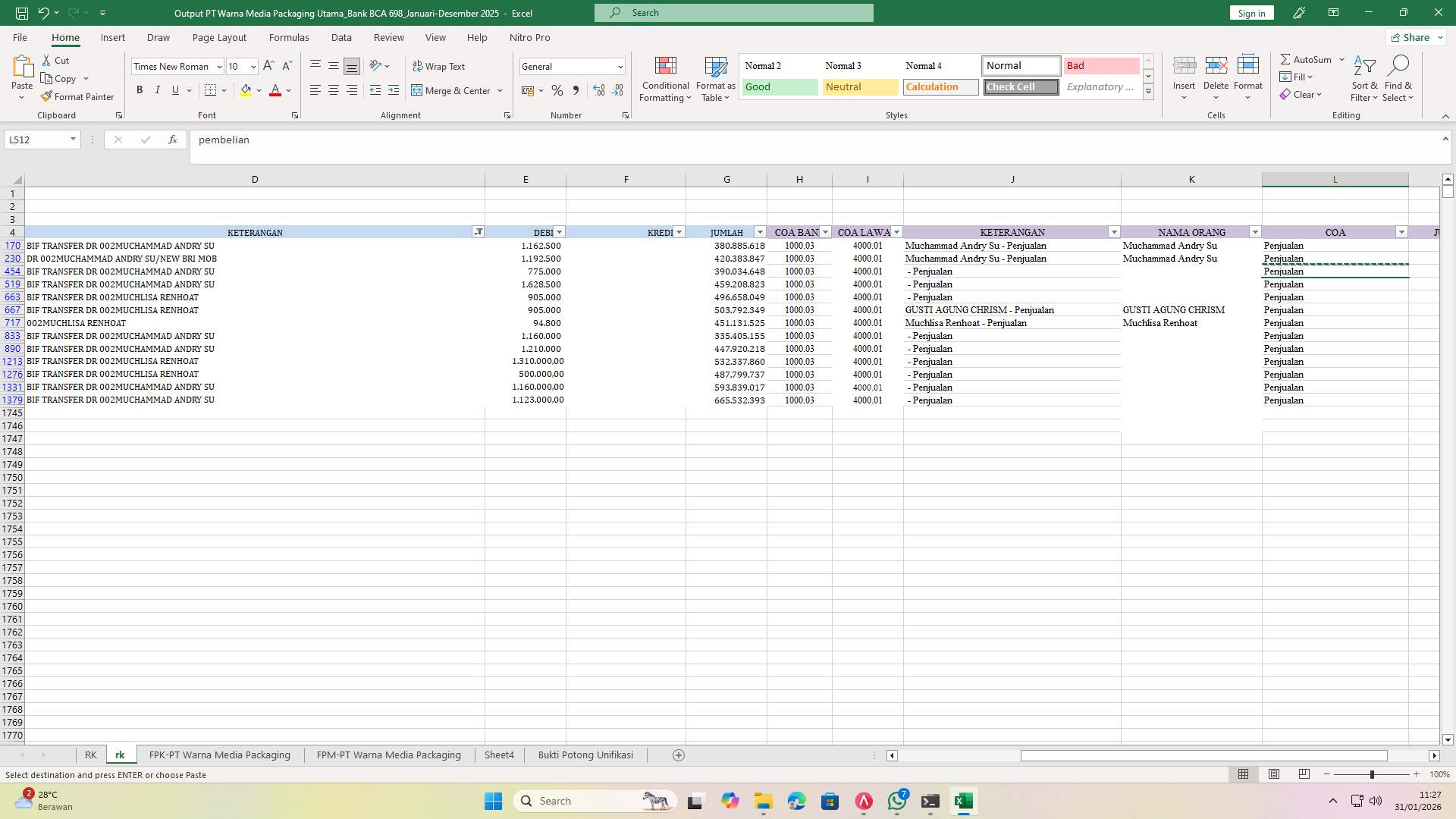Viewport: 1456px width, 819px height.
Task: Switch to the Formulas ribbon tab
Action: tap(289, 37)
